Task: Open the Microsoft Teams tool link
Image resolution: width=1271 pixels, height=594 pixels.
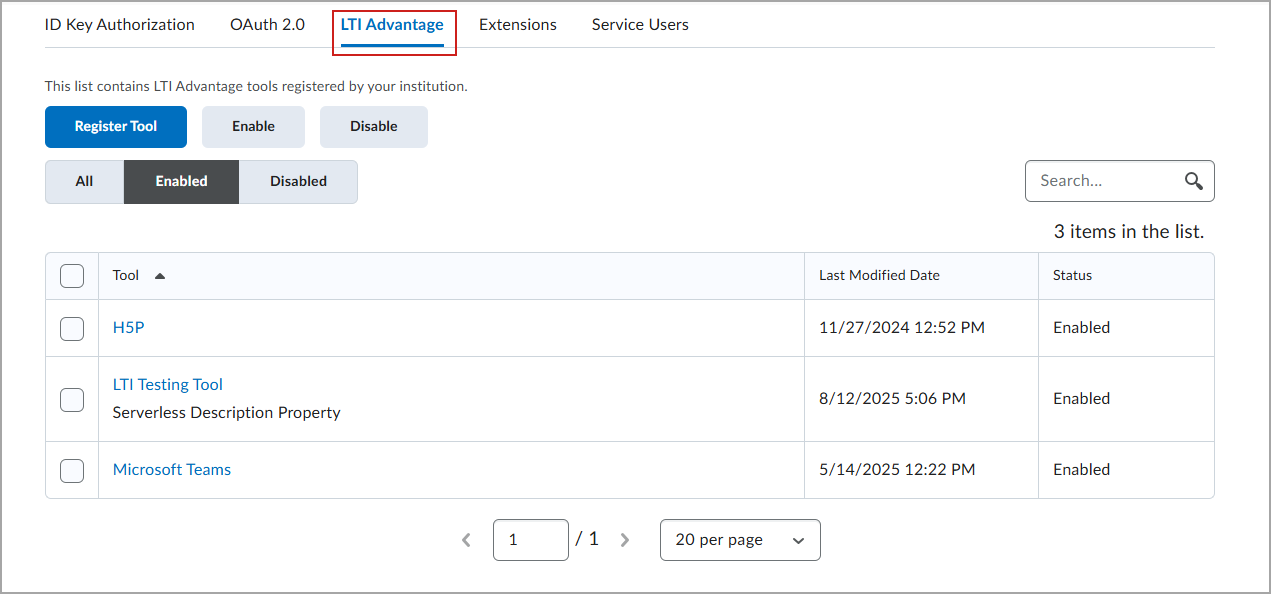Action: pyautogui.click(x=172, y=470)
